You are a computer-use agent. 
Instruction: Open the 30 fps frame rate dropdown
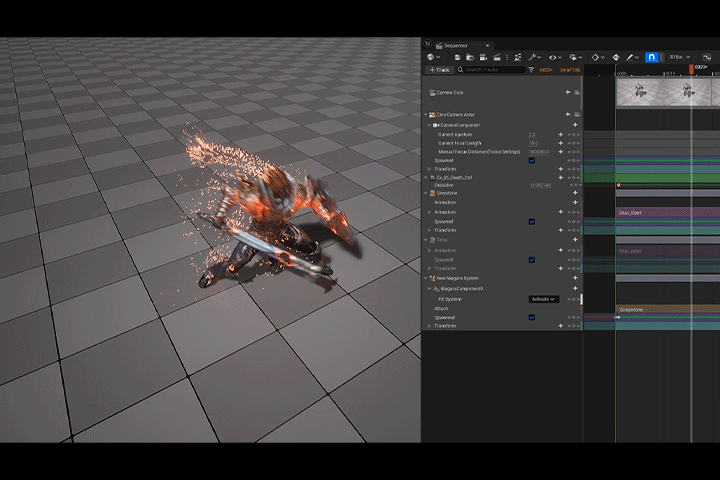pos(680,57)
